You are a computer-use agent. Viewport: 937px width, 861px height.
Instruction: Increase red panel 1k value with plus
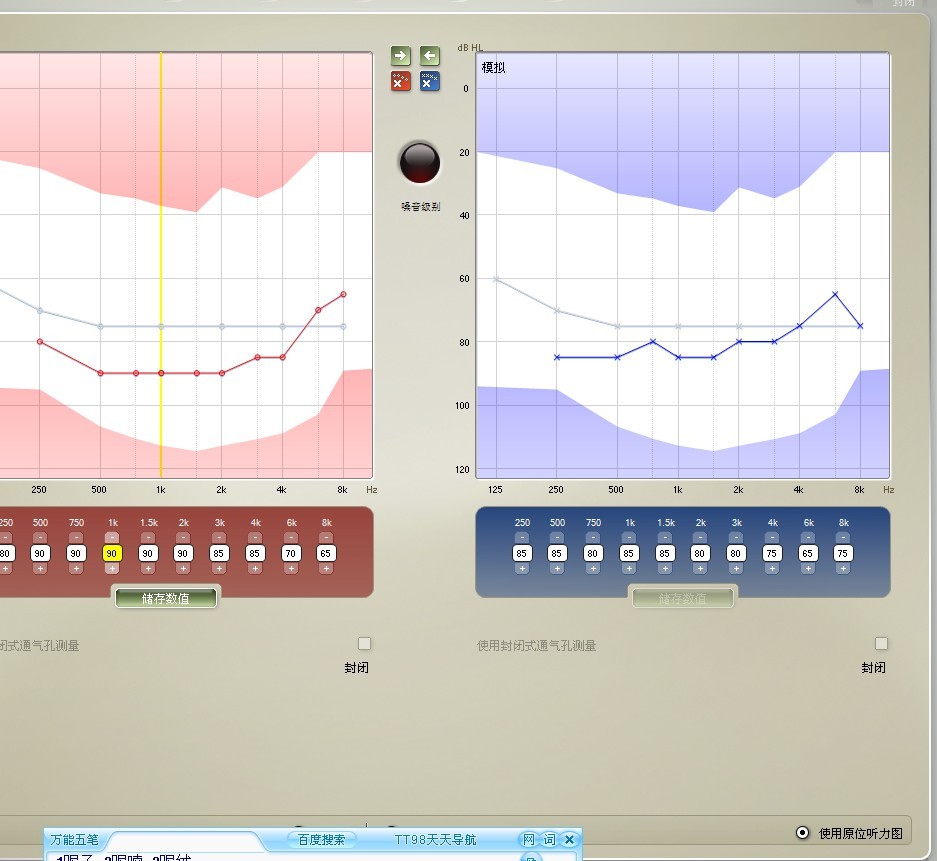coord(112,569)
